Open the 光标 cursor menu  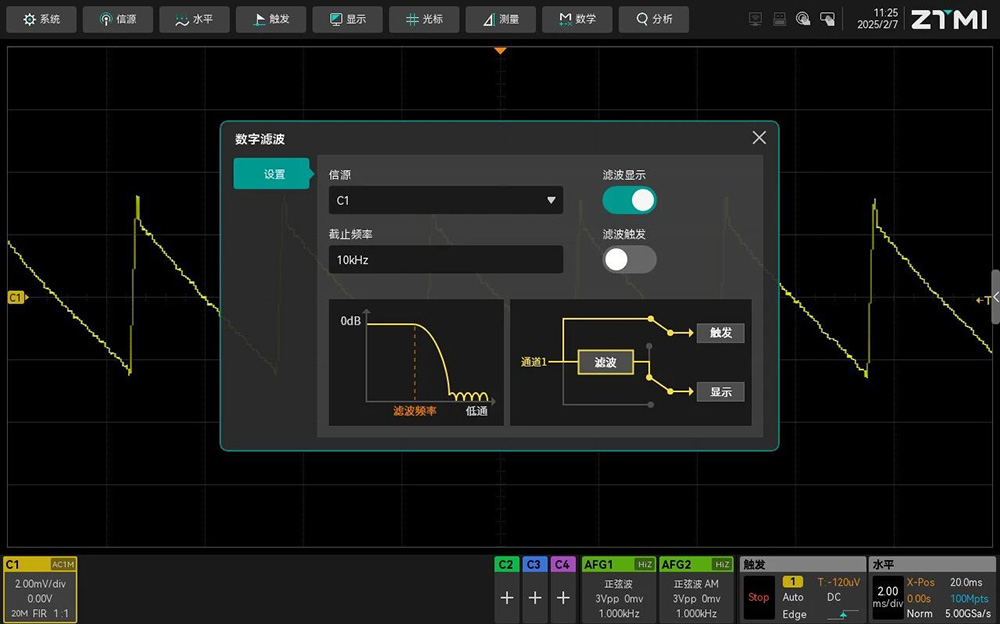[x=424, y=19]
